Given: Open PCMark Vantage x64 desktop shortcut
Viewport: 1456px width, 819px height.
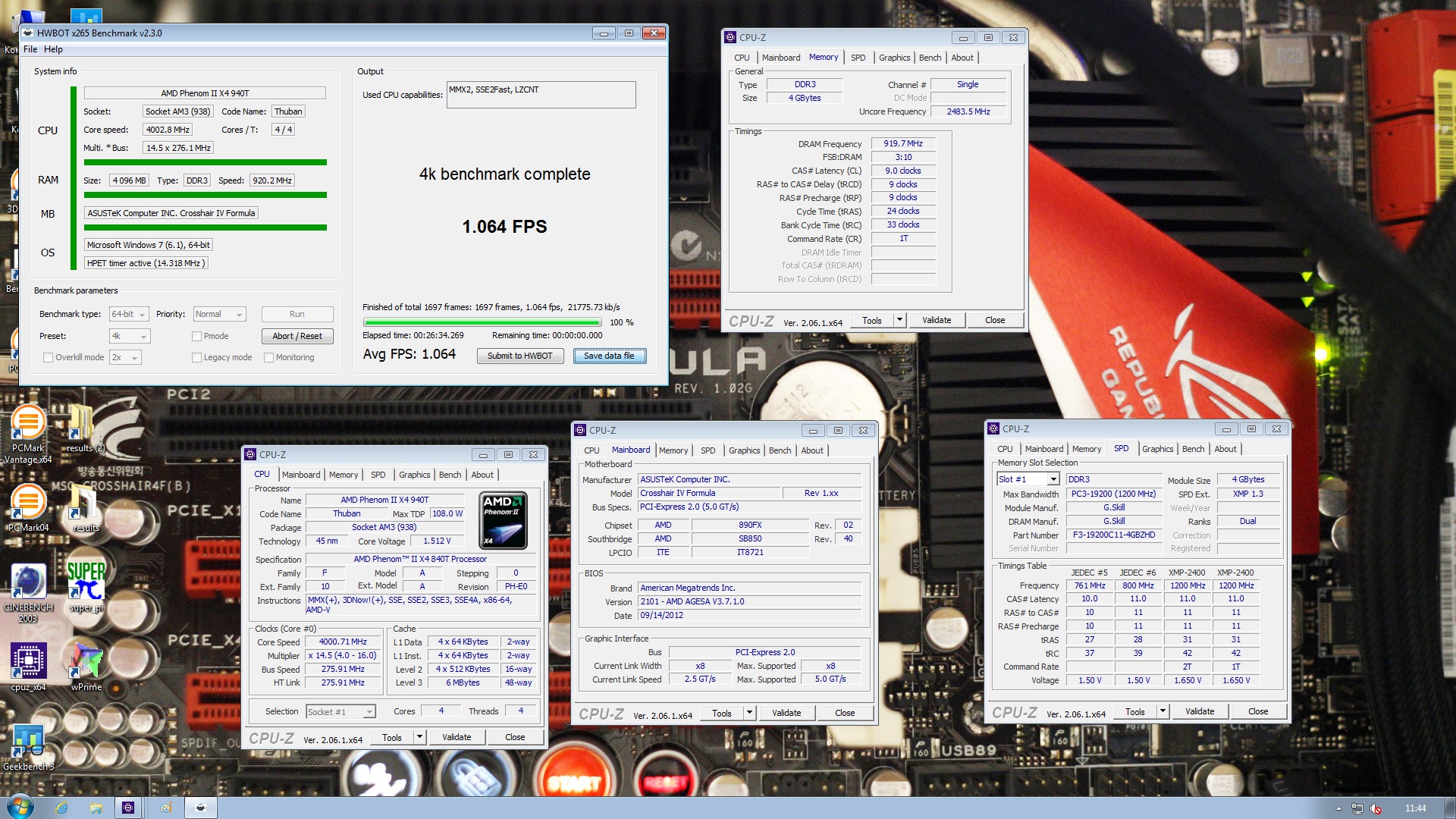Looking at the screenshot, I should coord(28,434).
